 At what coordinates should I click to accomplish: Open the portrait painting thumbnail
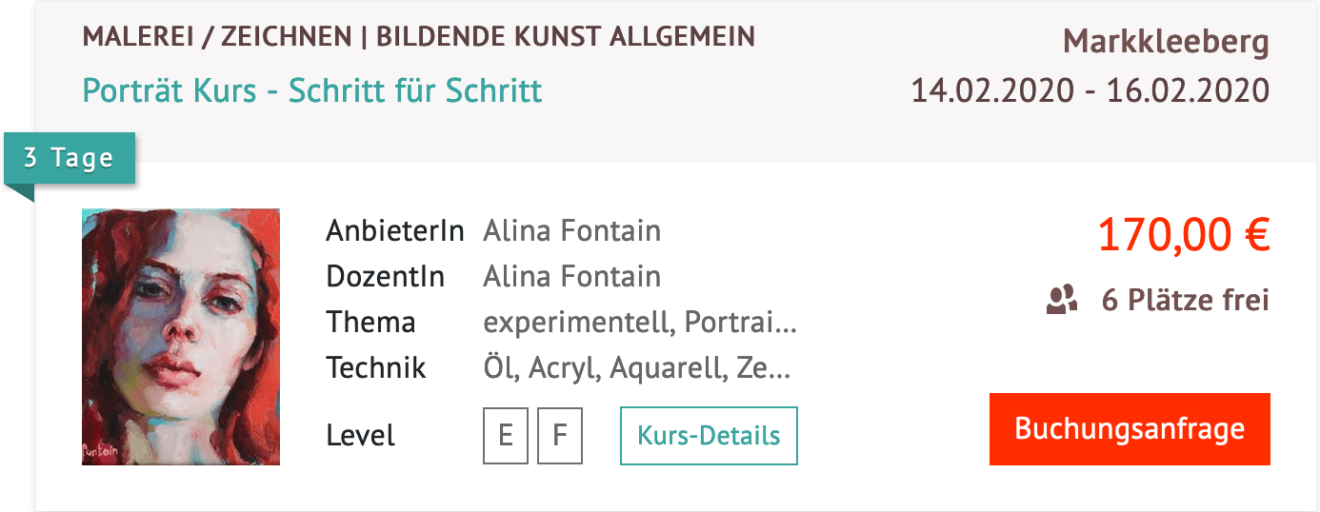181,337
